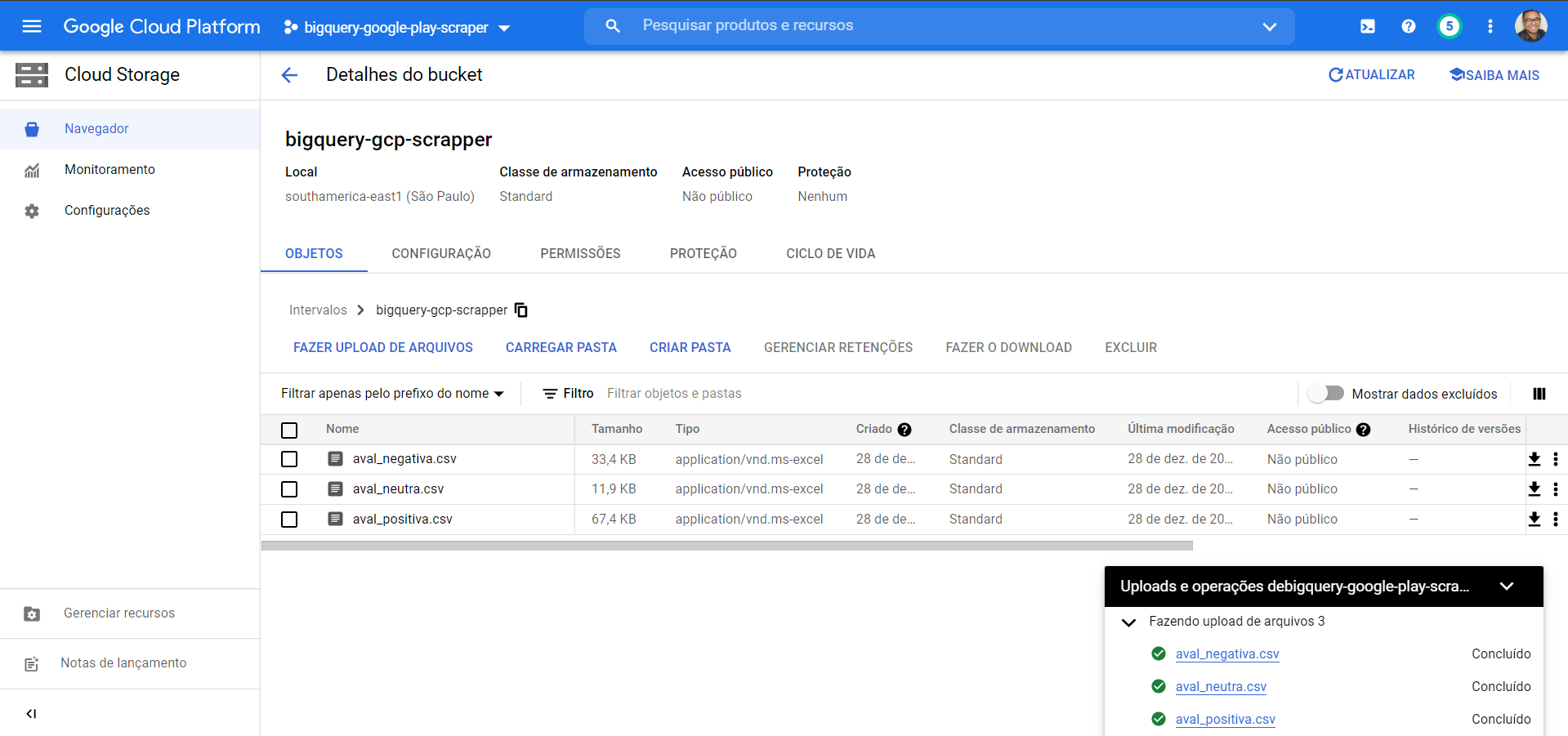This screenshot has width=1568, height=736.
Task: Click ATUALIZAR refresh button
Action: click(1372, 75)
